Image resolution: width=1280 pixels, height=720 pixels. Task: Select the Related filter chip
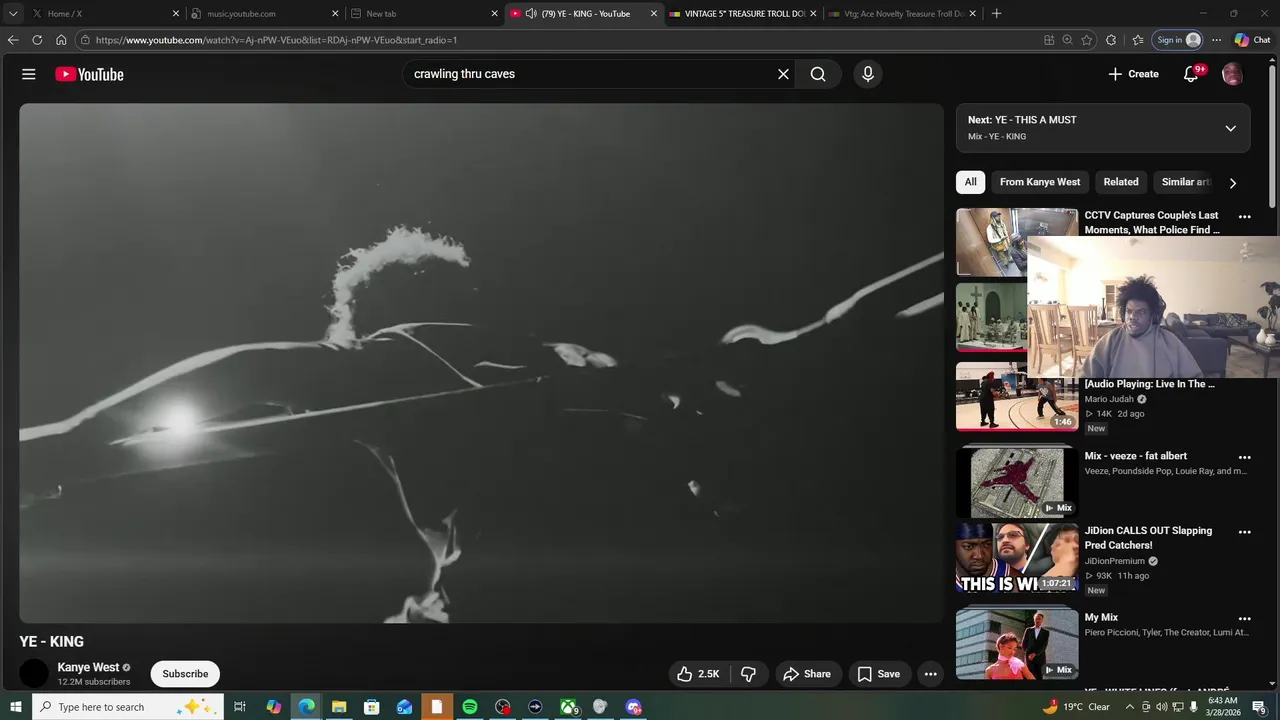pyautogui.click(x=1121, y=182)
